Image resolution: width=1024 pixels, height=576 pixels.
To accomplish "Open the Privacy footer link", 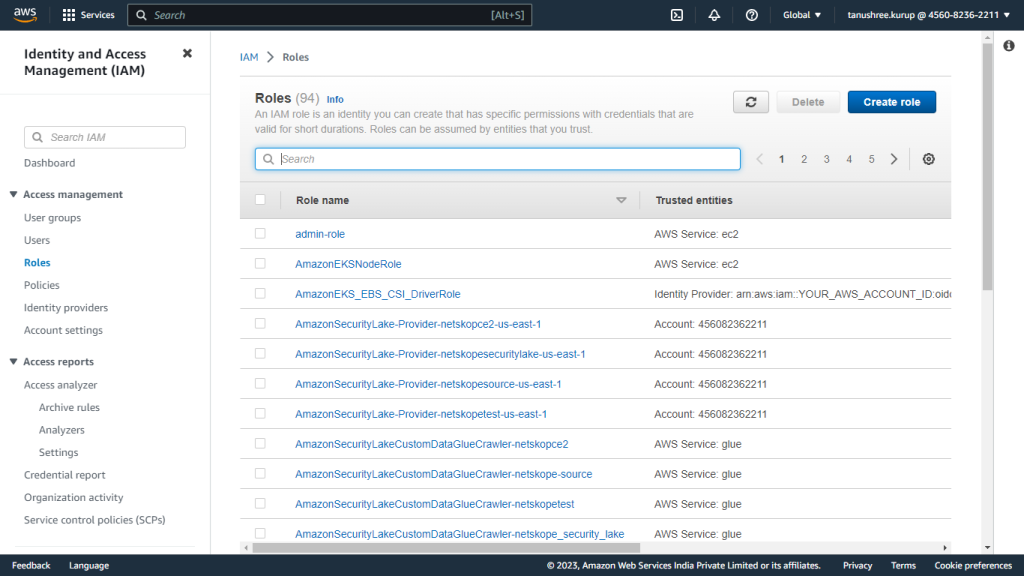I will coord(857,566).
